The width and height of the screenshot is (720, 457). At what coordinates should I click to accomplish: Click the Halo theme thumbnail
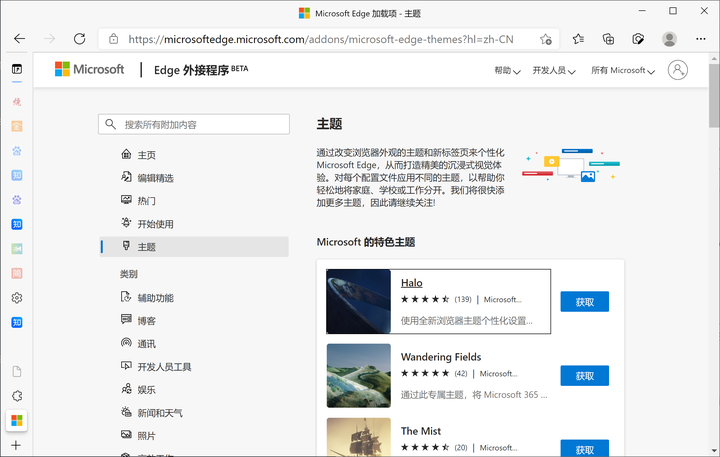359,301
